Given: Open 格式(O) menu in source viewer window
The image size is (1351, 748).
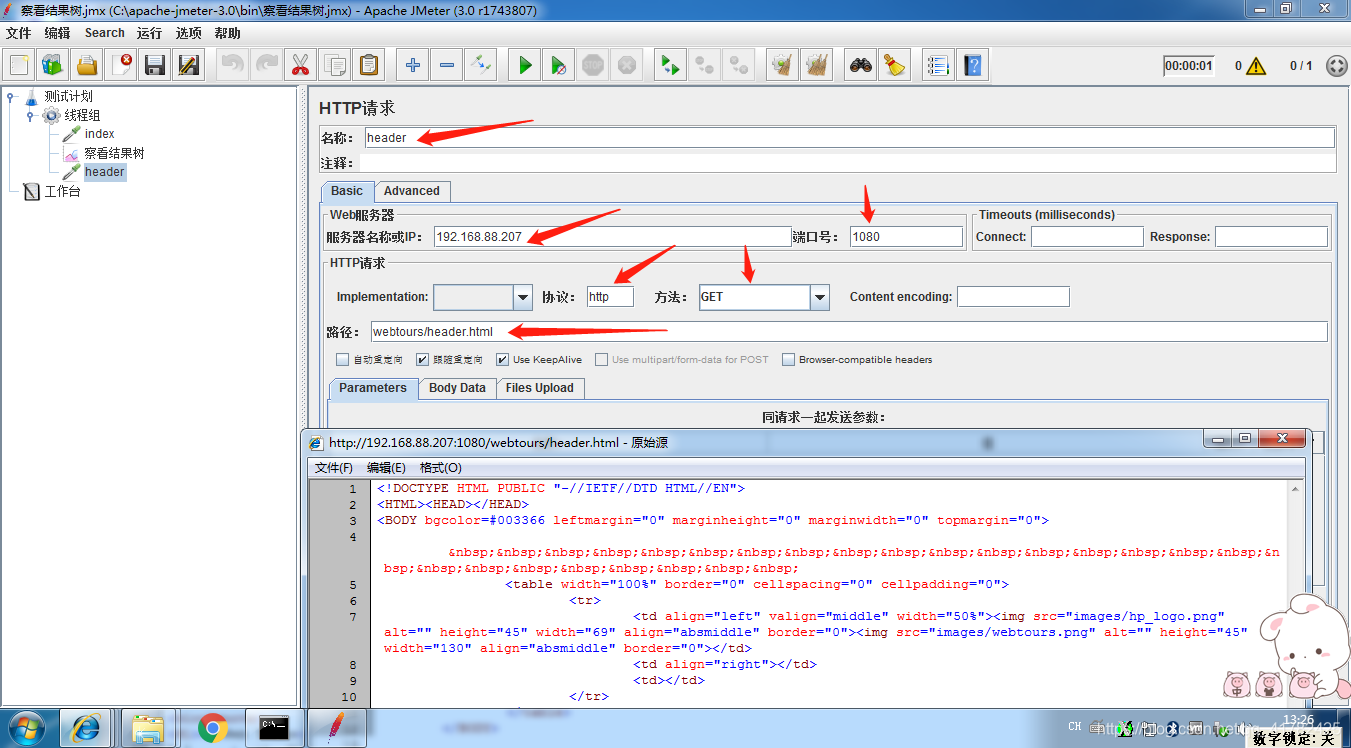Looking at the screenshot, I should 441,468.
